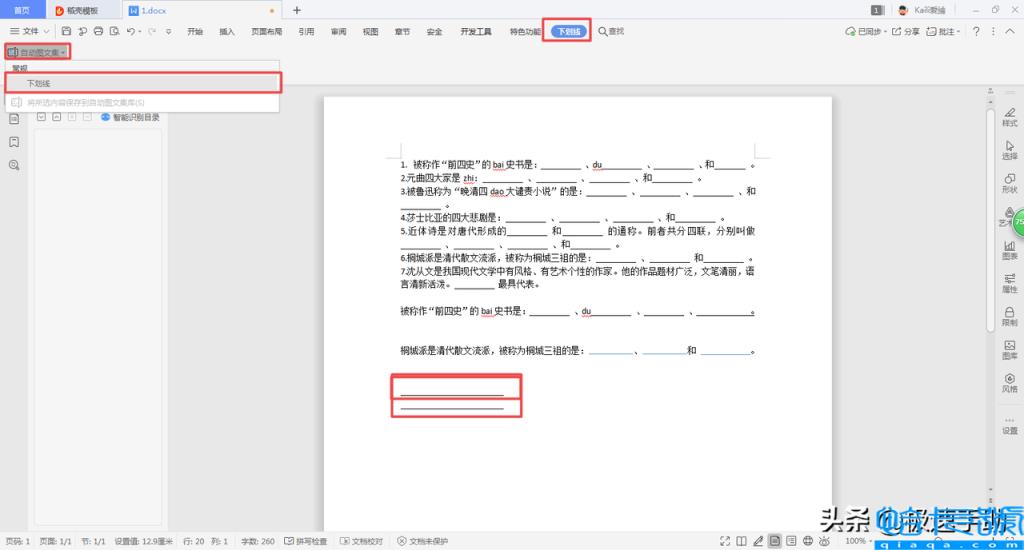Click the Print Preview icon

coord(114,31)
